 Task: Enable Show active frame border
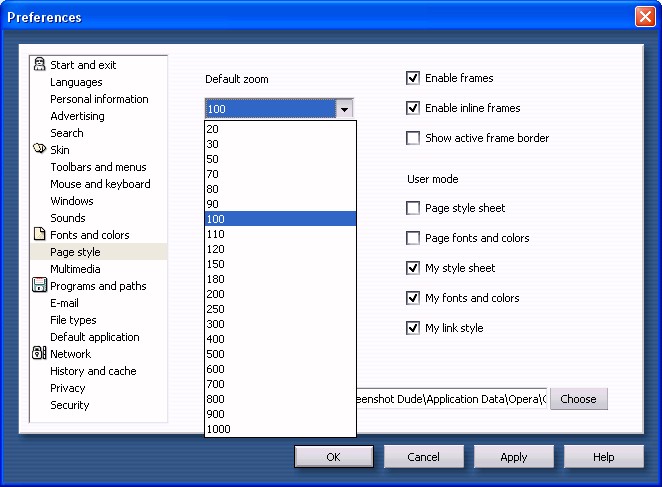(x=413, y=138)
